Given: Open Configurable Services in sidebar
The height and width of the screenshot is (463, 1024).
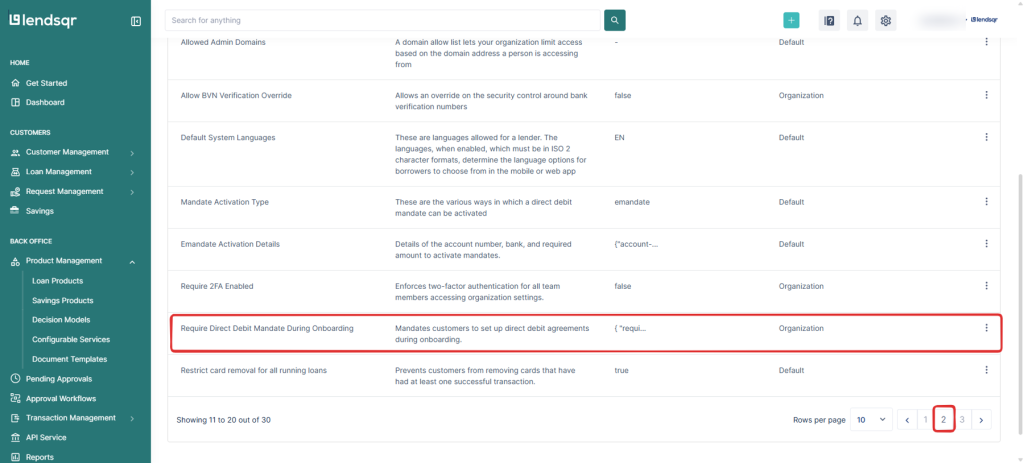Looking at the screenshot, I should click(70, 339).
